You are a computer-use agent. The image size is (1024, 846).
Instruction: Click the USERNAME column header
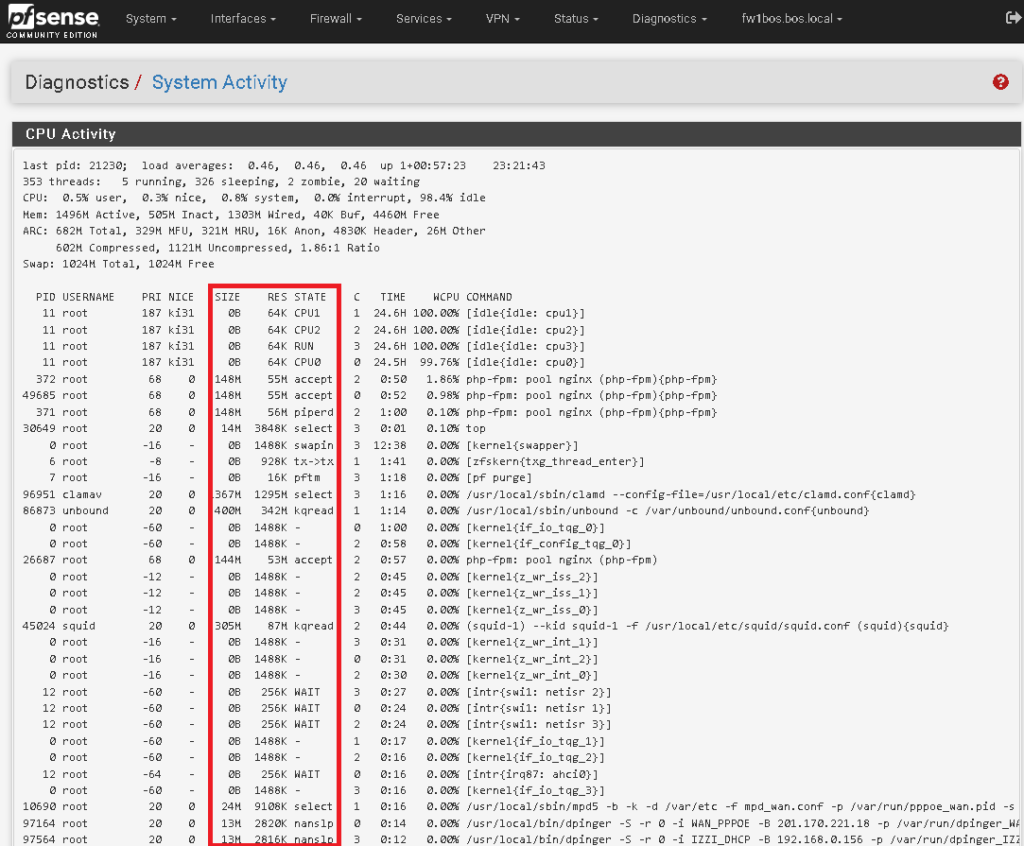[x=88, y=297]
